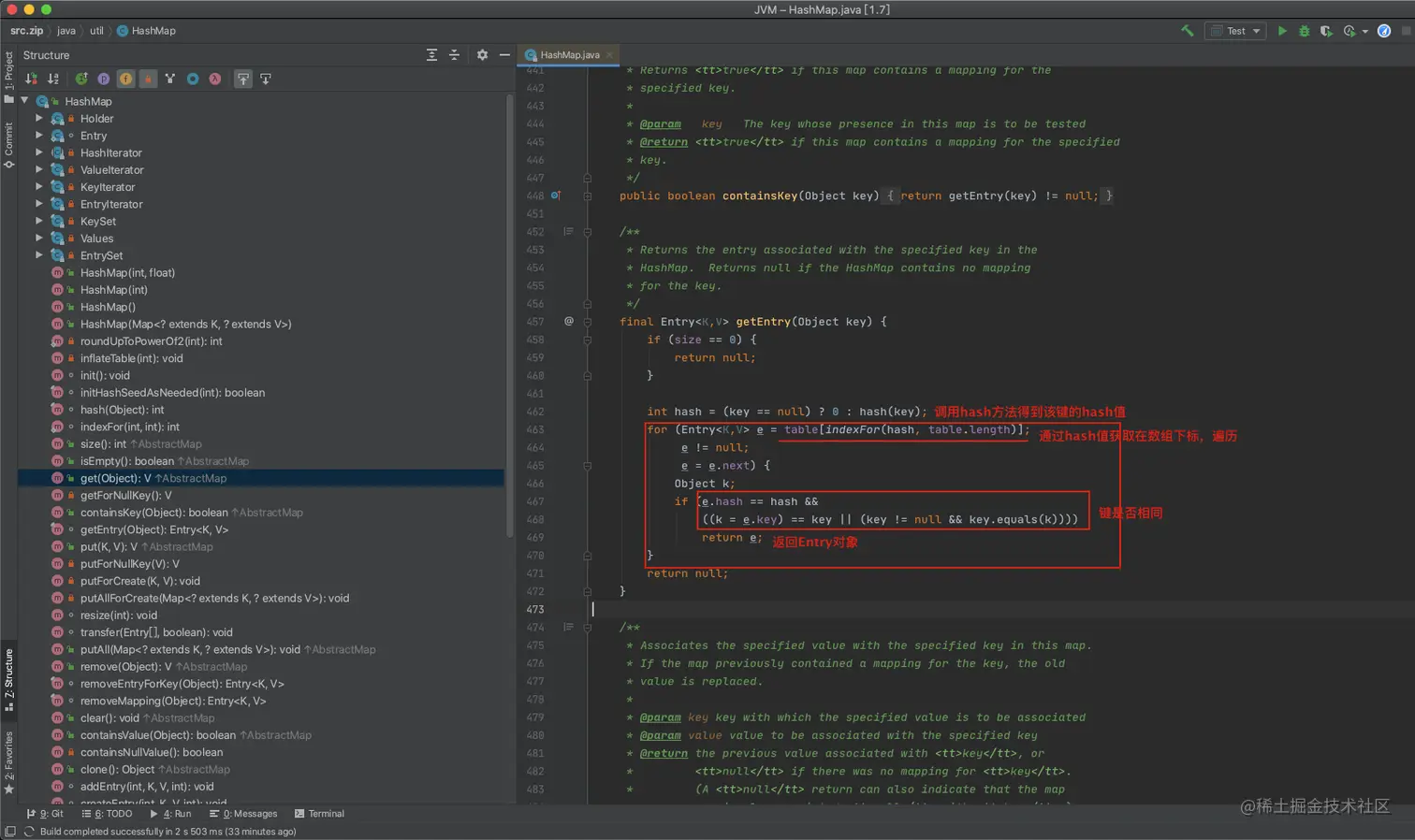
Task: Click the green Run play button
Action: point(1282,31)
